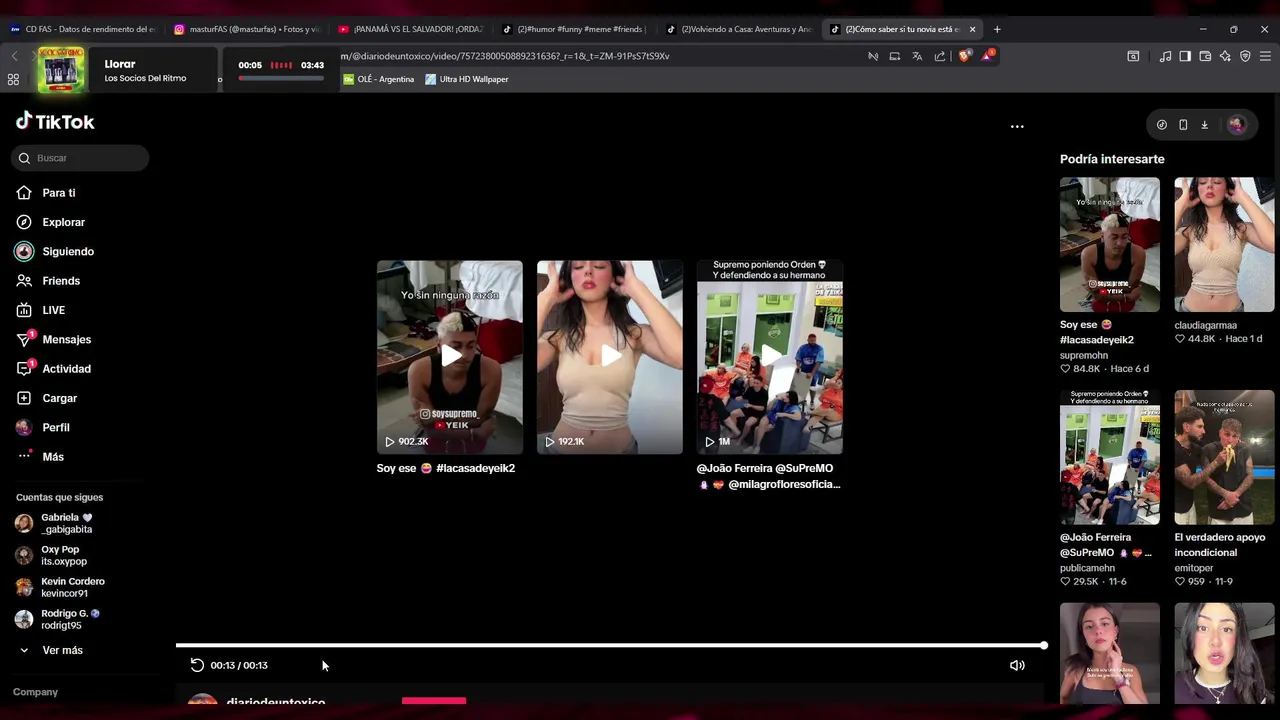Screen dimensions: 1280x720
Task: Click the video progress bar
Action: (x=610, y=645)
